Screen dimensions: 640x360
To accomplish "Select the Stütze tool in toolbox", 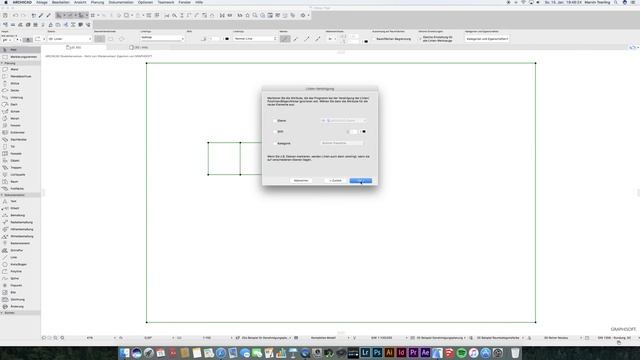I will point(15,83).
